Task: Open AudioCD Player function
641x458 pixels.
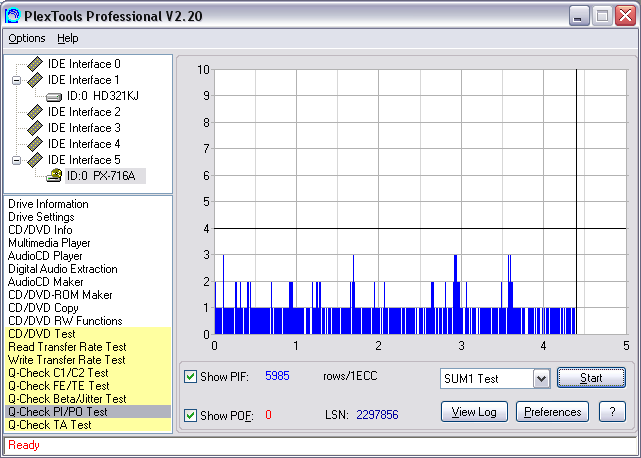Action: coord(45,256)
